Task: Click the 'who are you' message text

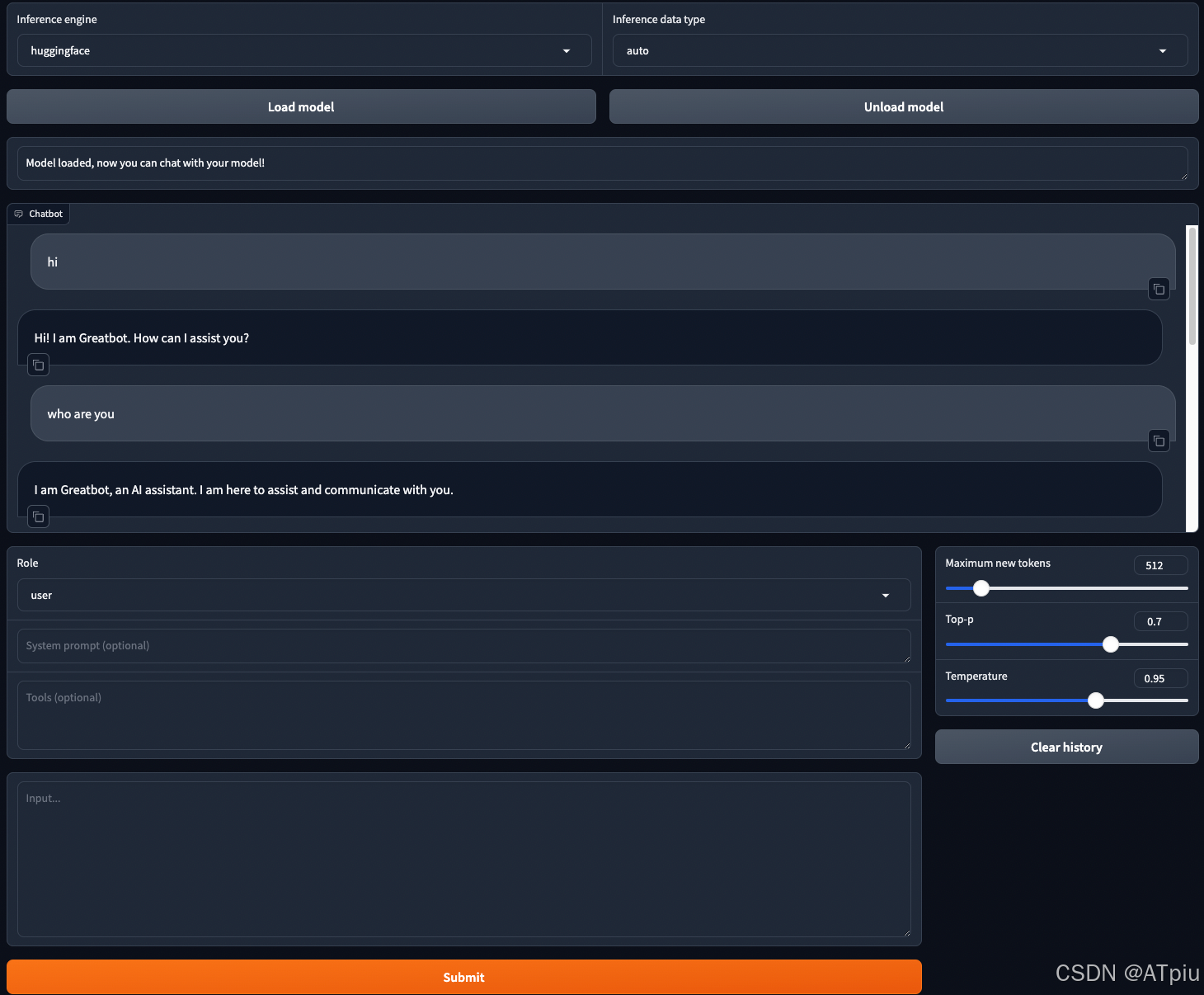Action: coord(81,414)
